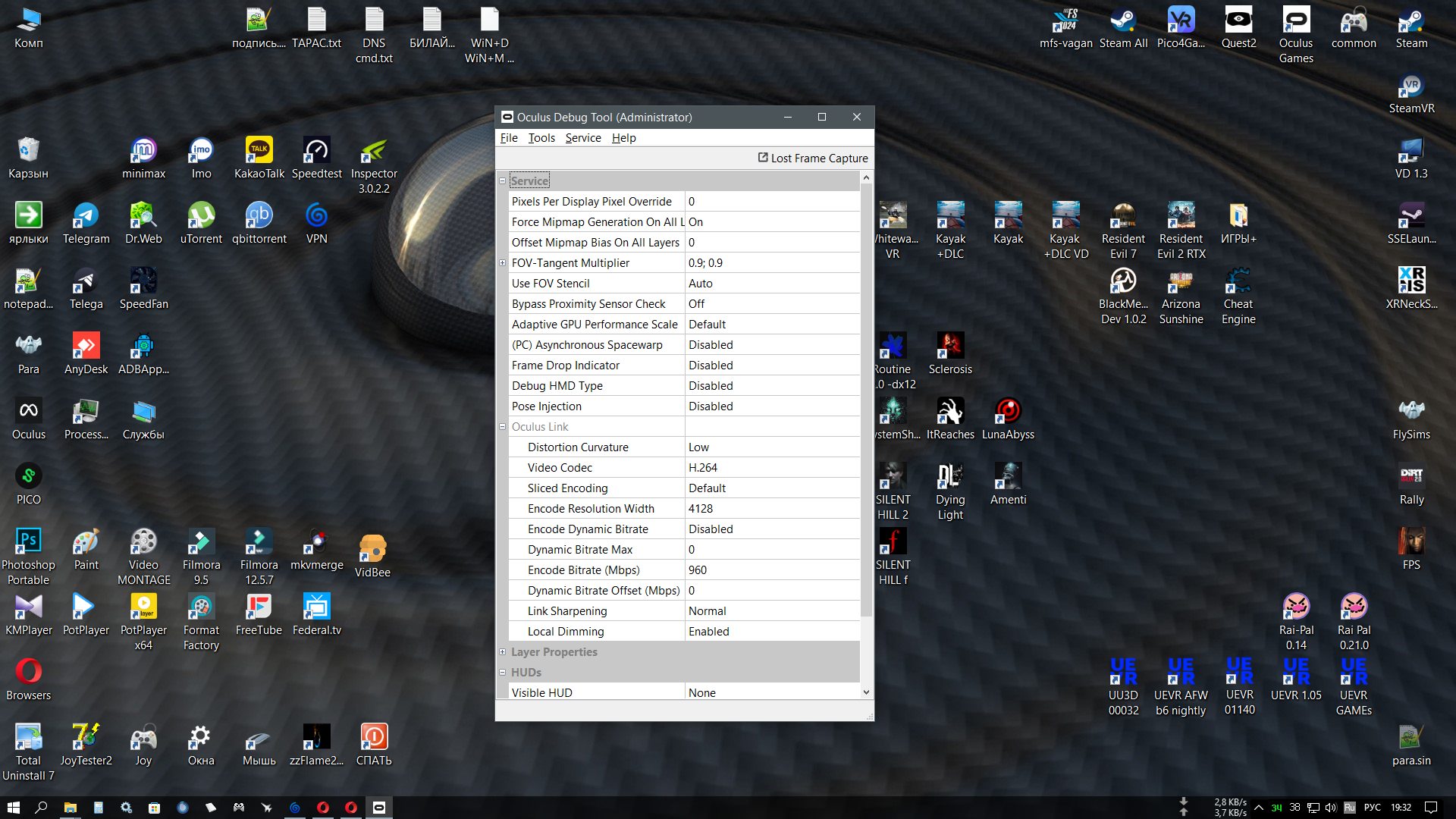This screenshot has width=1456, height=819.
Task: Toggle Bypass Proximity Sensor Check Off value
Action: pyautogui.click(x=772, y=303)
